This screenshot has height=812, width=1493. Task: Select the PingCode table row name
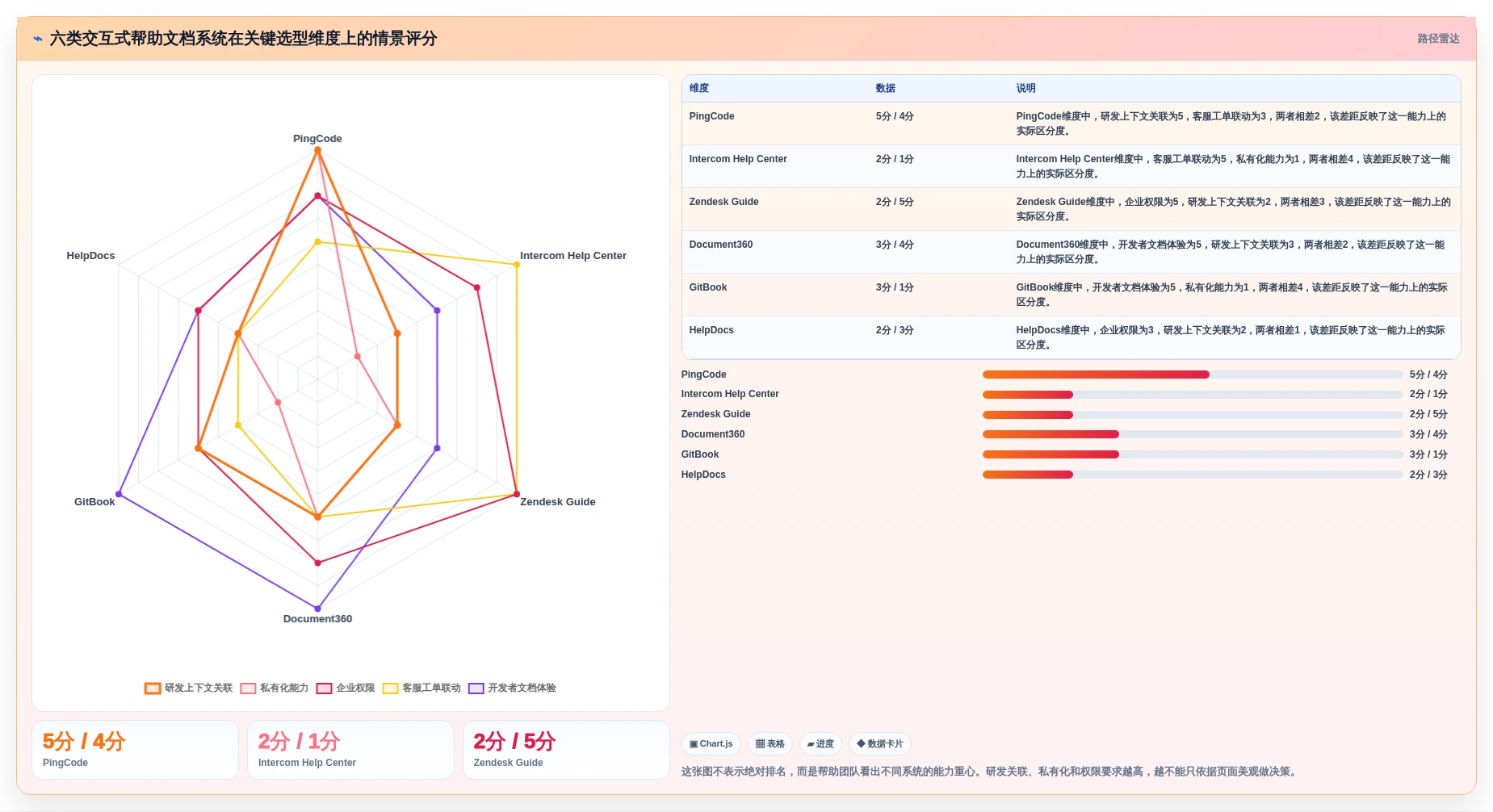711,116
